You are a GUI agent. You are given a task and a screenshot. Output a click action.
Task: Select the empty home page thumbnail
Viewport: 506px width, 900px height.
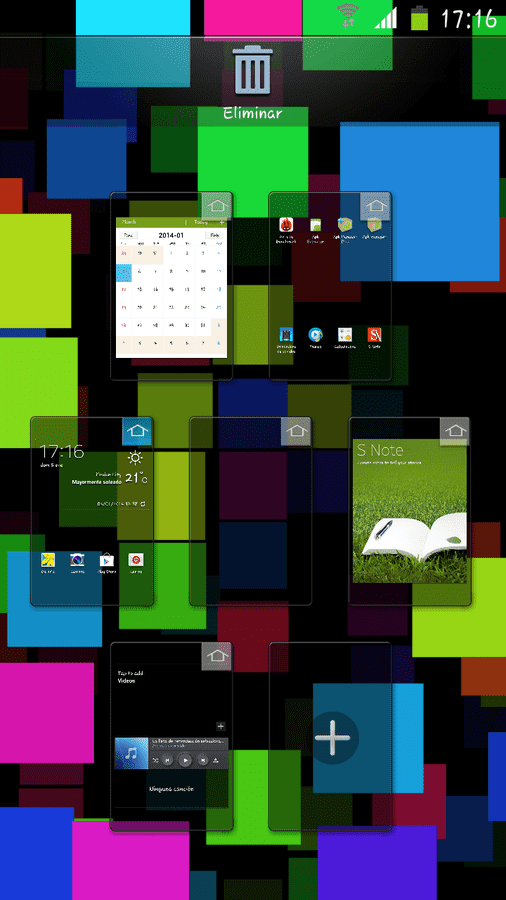251,511
